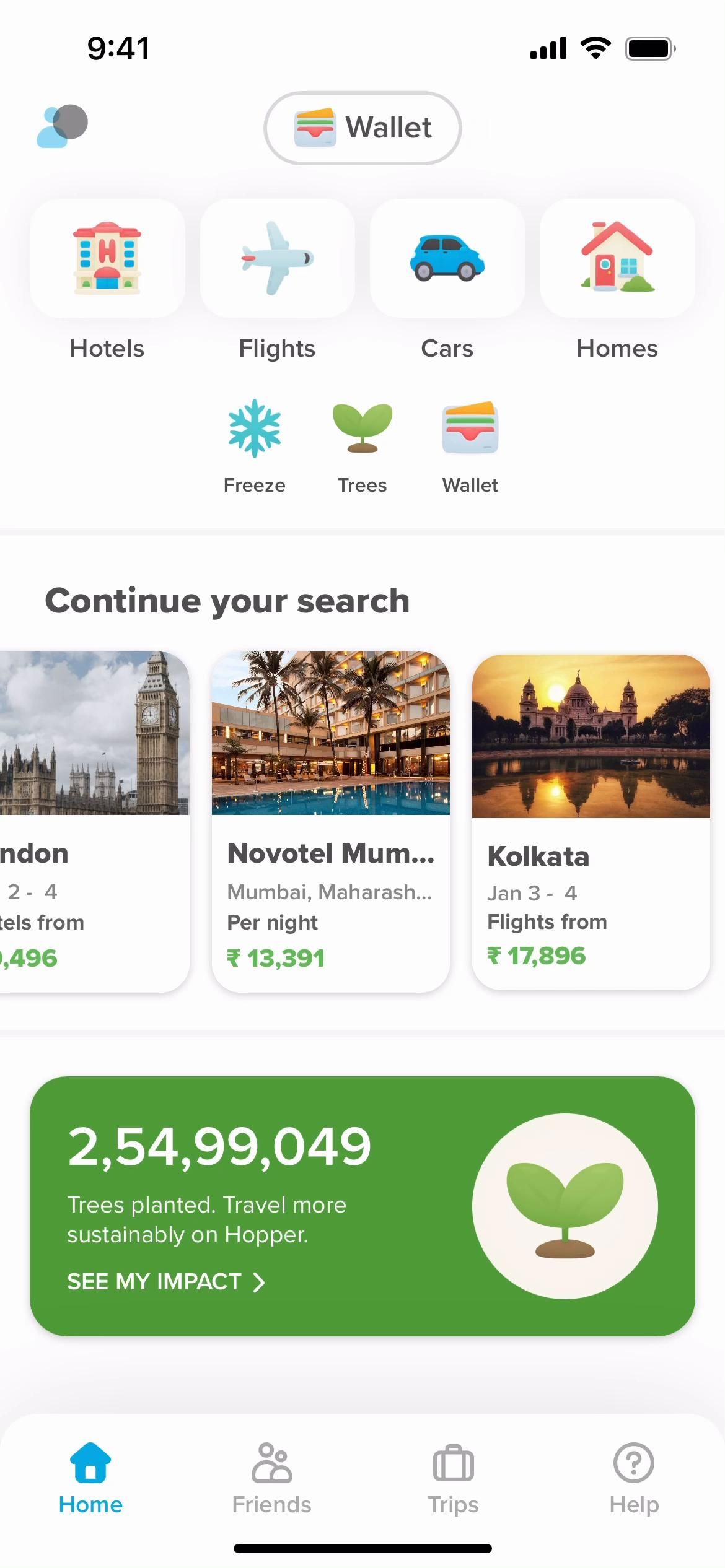Tap the chevron beside SEE MY IMPACT
The width and height of the screenshot is (725, 1568).
pyautogui.click(x=259, y=1282)
